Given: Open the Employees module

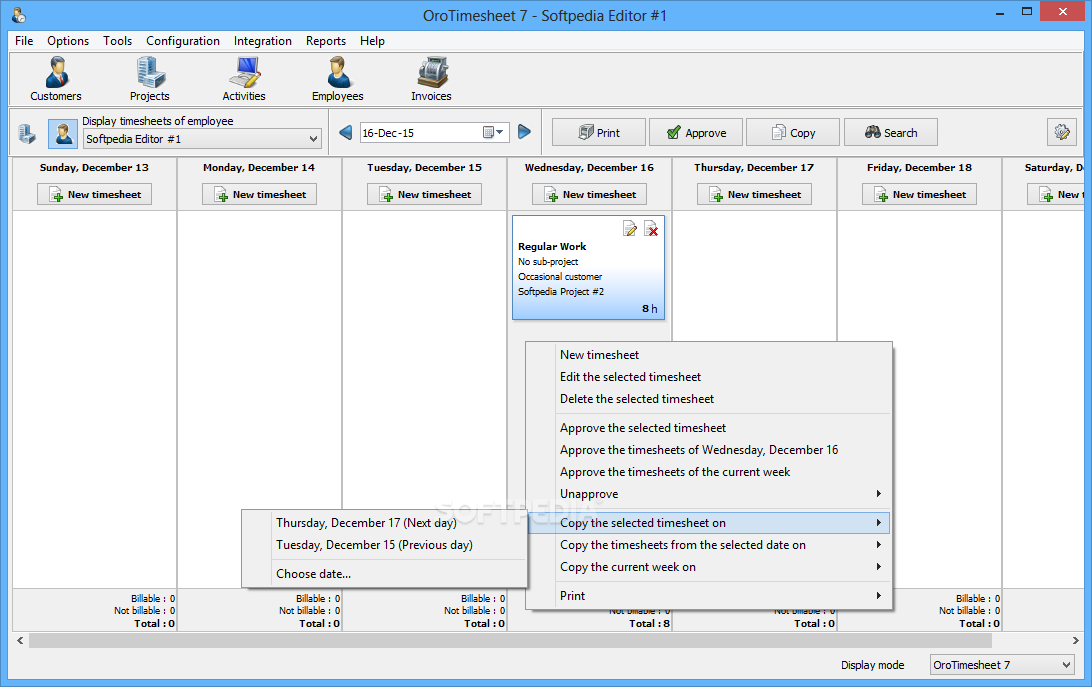Looking at the screenshot, I should 338,79.
